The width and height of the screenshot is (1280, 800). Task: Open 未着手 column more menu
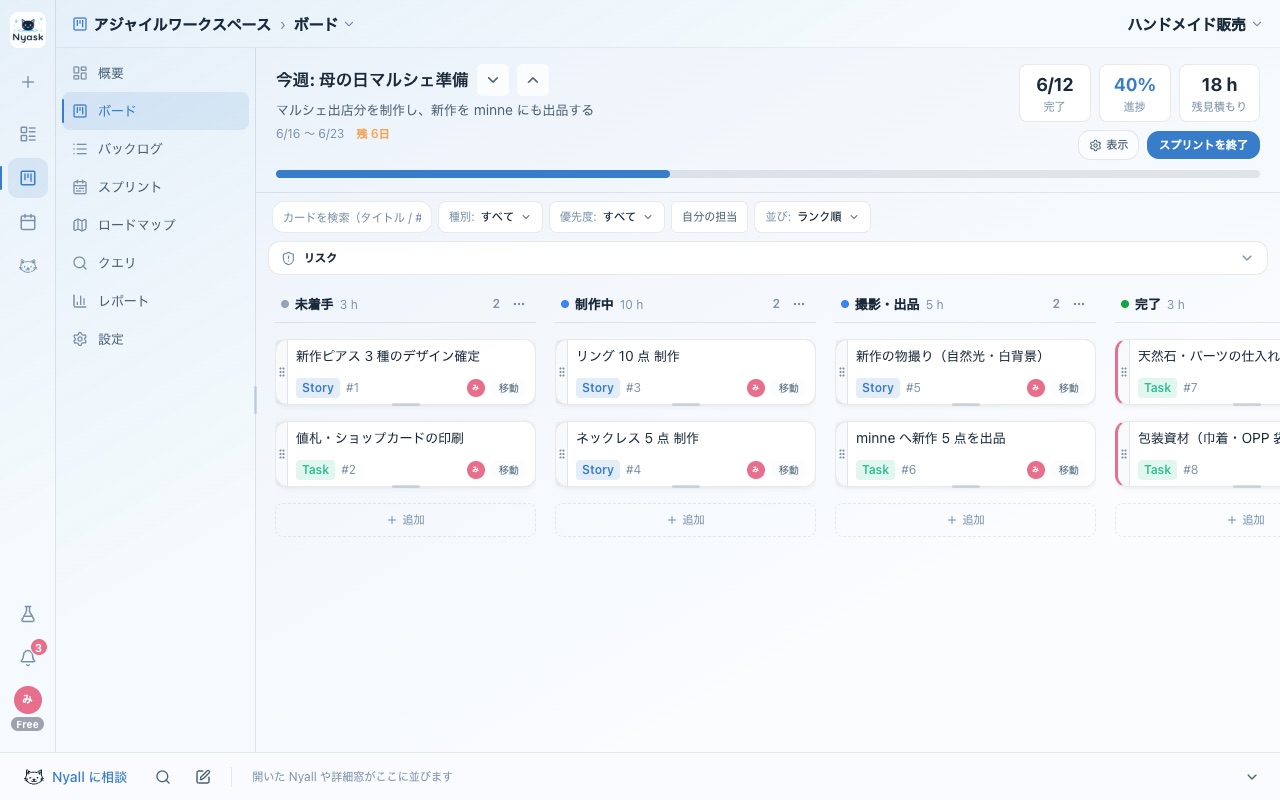coord(519,304)
